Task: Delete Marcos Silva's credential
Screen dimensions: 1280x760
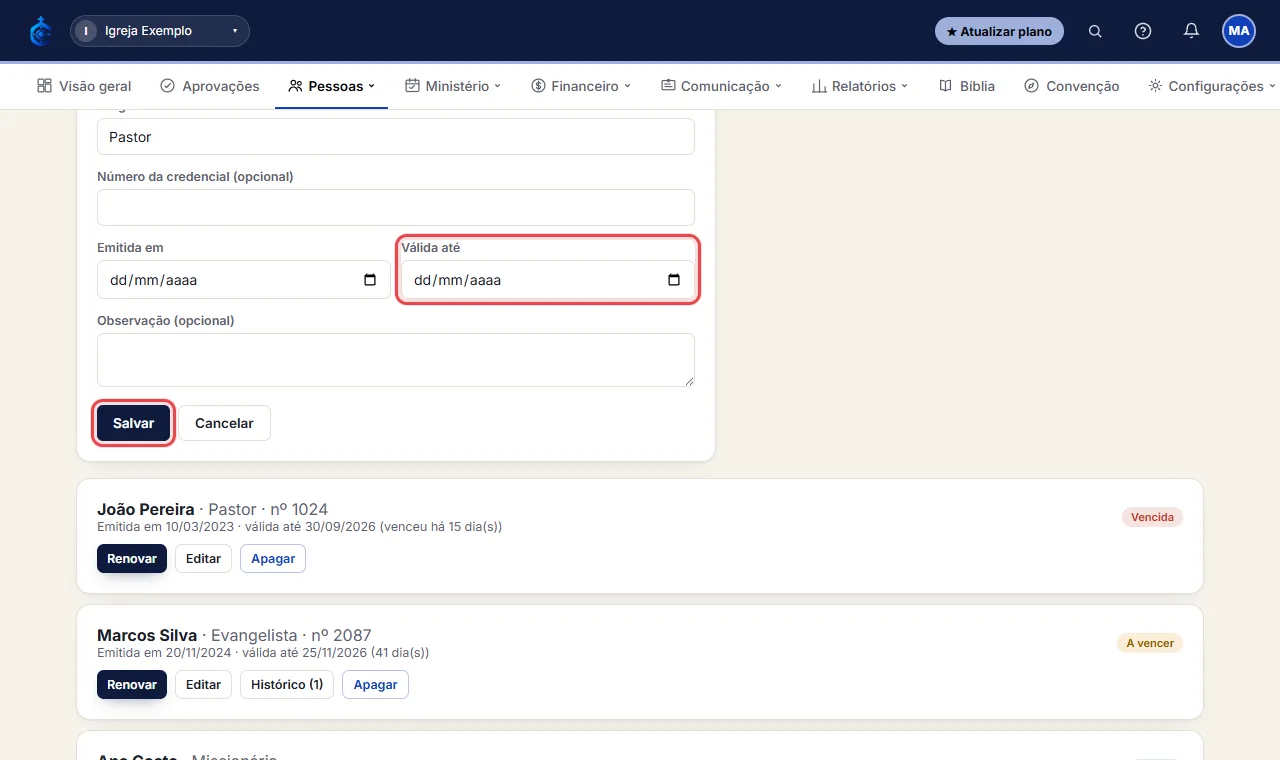Action: pos(375,684)
